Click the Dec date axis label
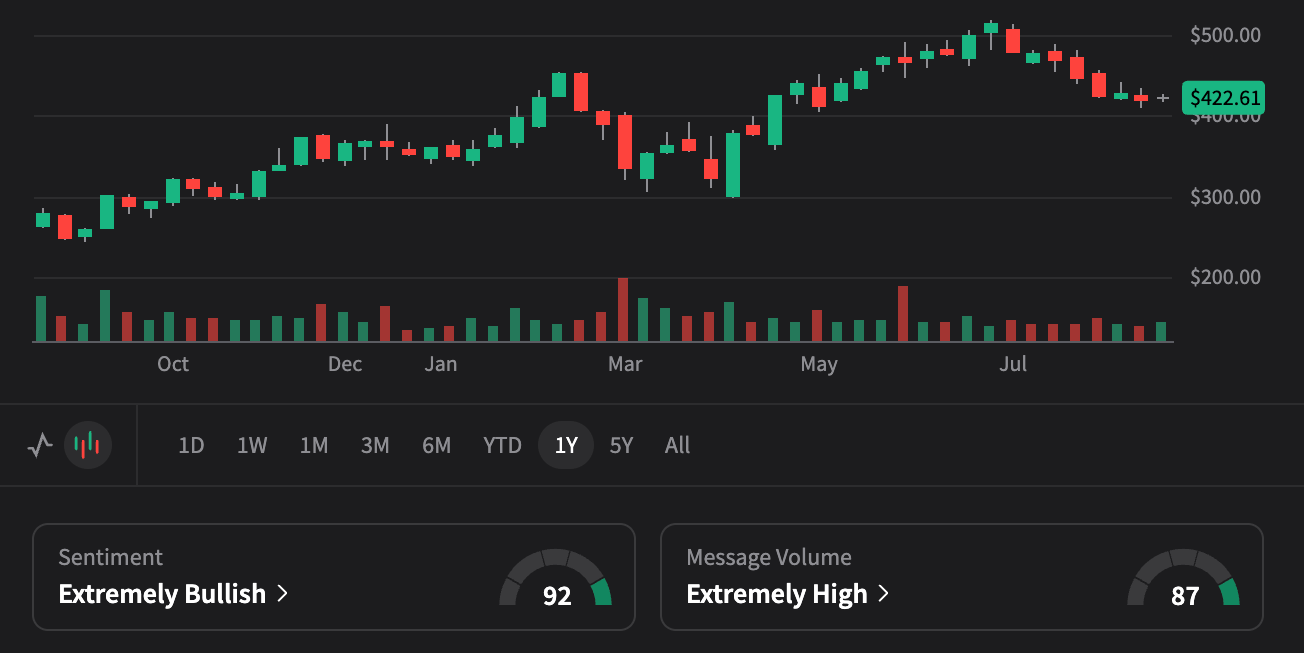This screenshot has width=1304, height=653. [345, 364]
